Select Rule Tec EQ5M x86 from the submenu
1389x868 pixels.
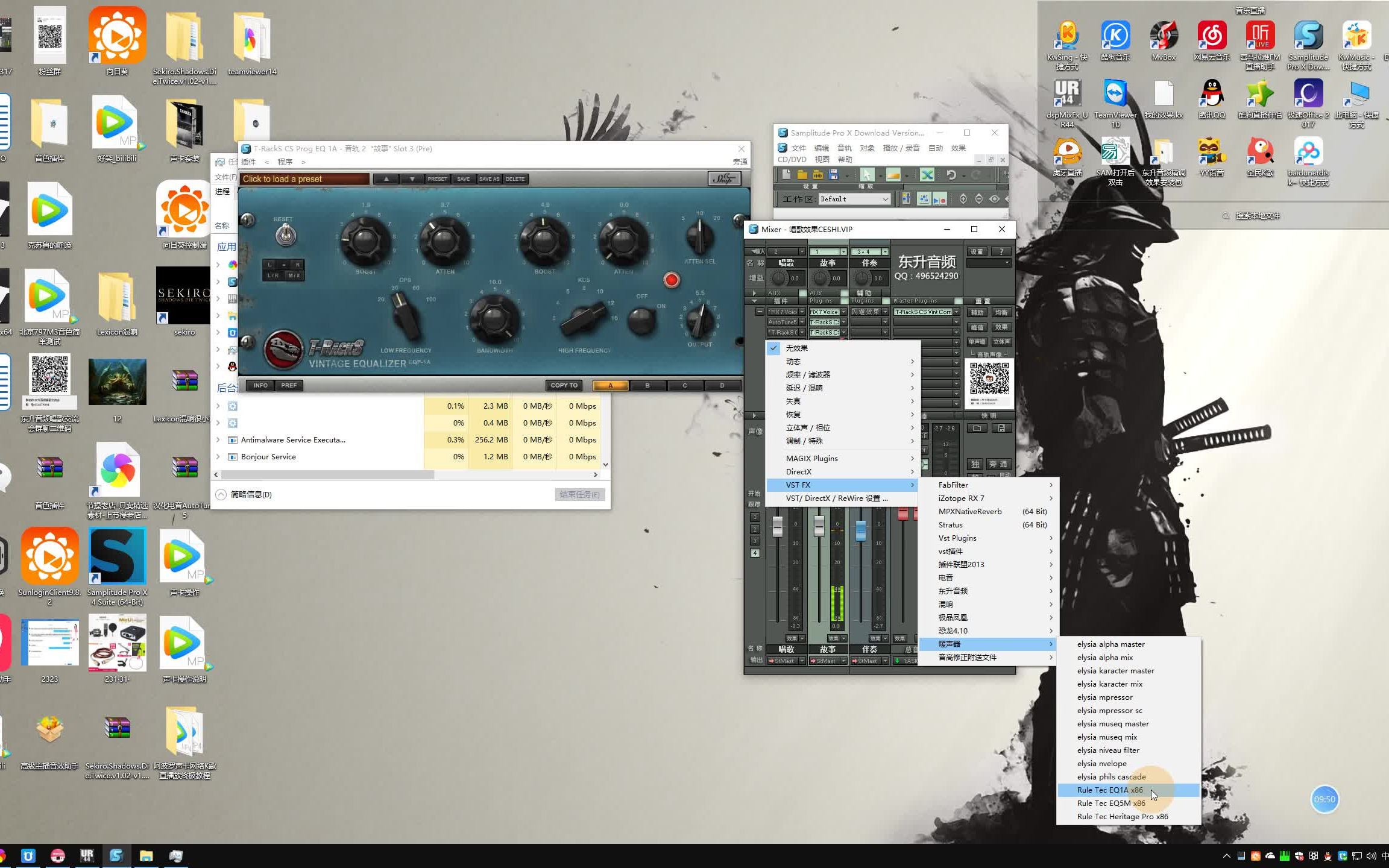1129,803
